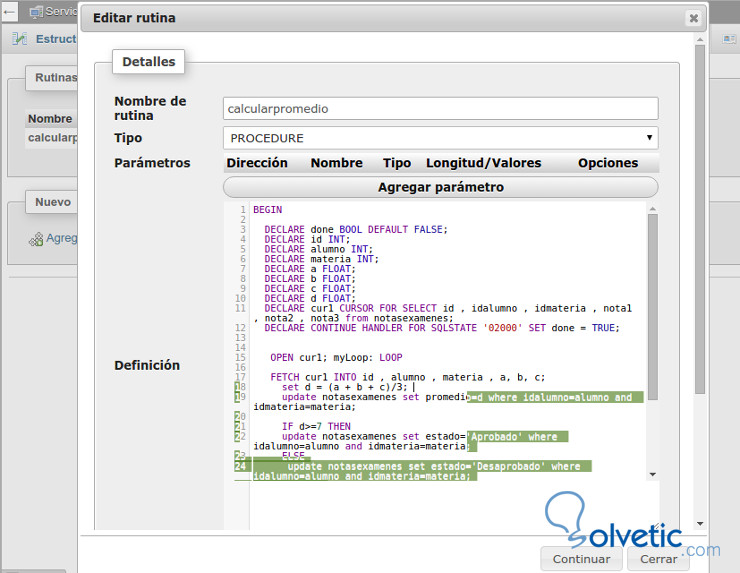Click the Continuar button
Image resolution: width=740 pixels, height=573 pixels.
click(x=581, y=559)
